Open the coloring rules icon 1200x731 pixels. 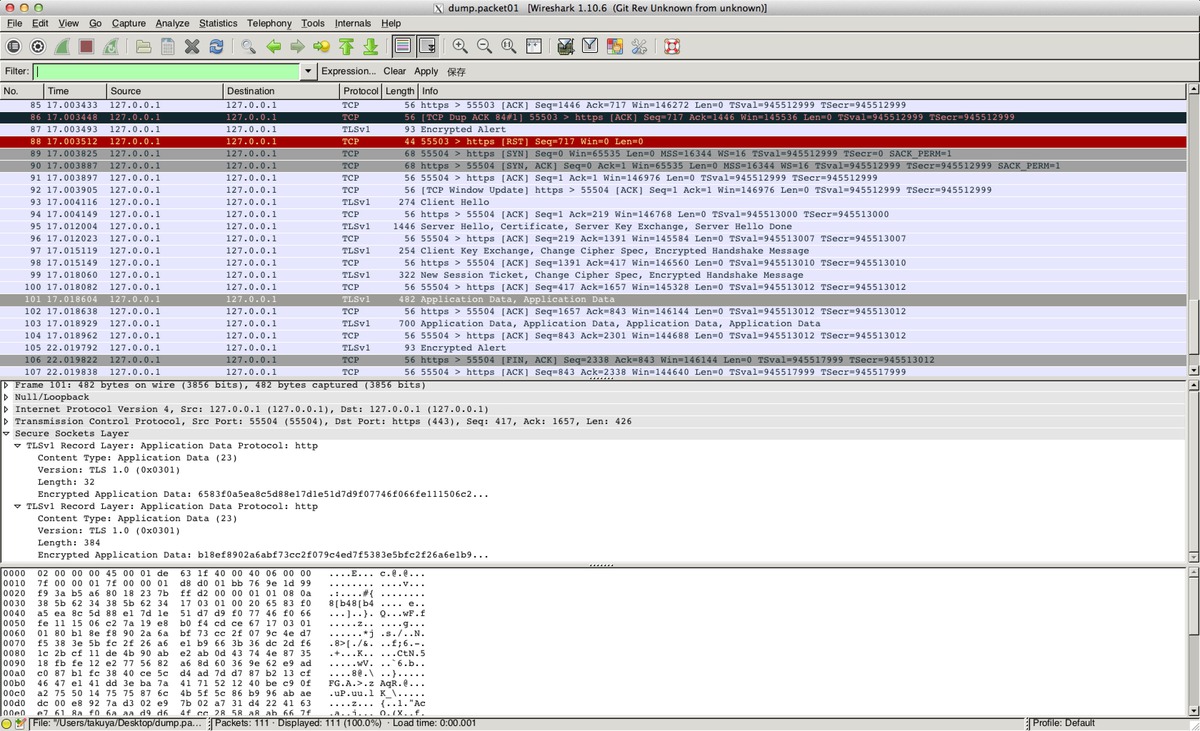tap(615, 46)
